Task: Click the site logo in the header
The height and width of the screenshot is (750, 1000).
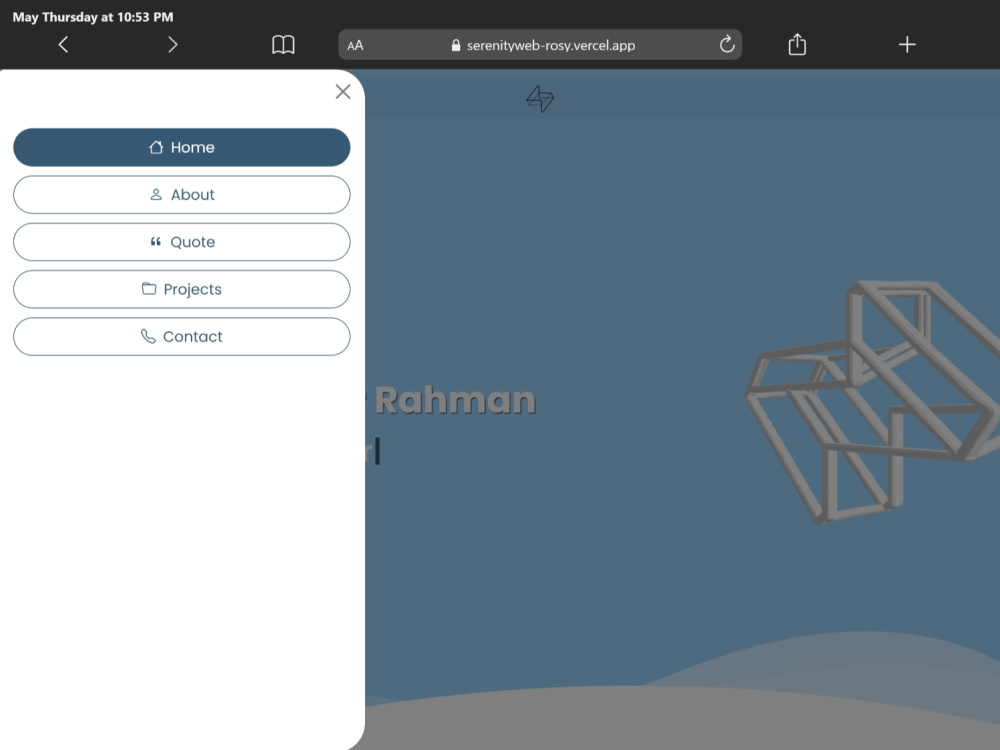Action: [x=540, y=99]
